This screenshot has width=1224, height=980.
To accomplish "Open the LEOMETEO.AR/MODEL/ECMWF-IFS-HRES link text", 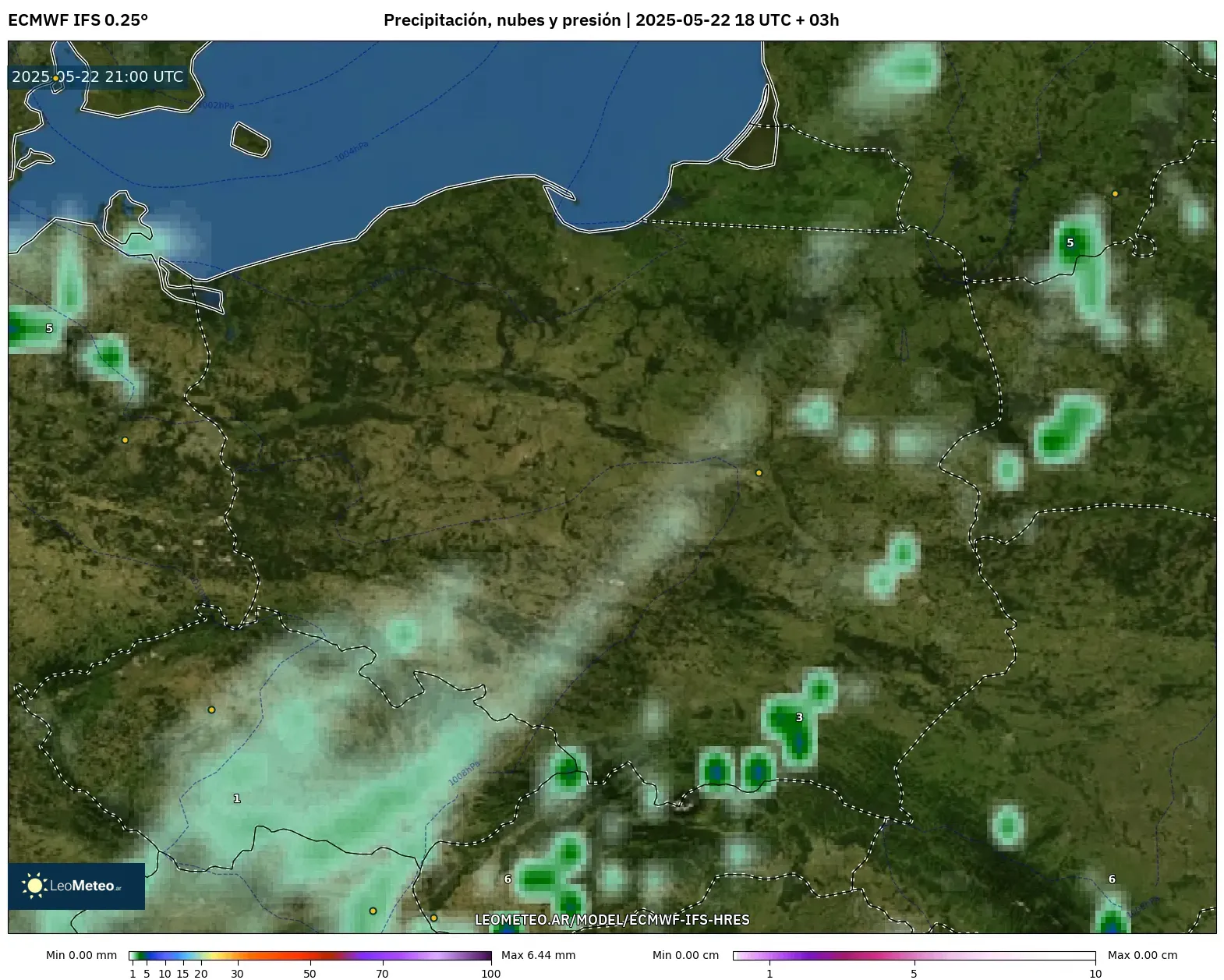I will 612,920.
